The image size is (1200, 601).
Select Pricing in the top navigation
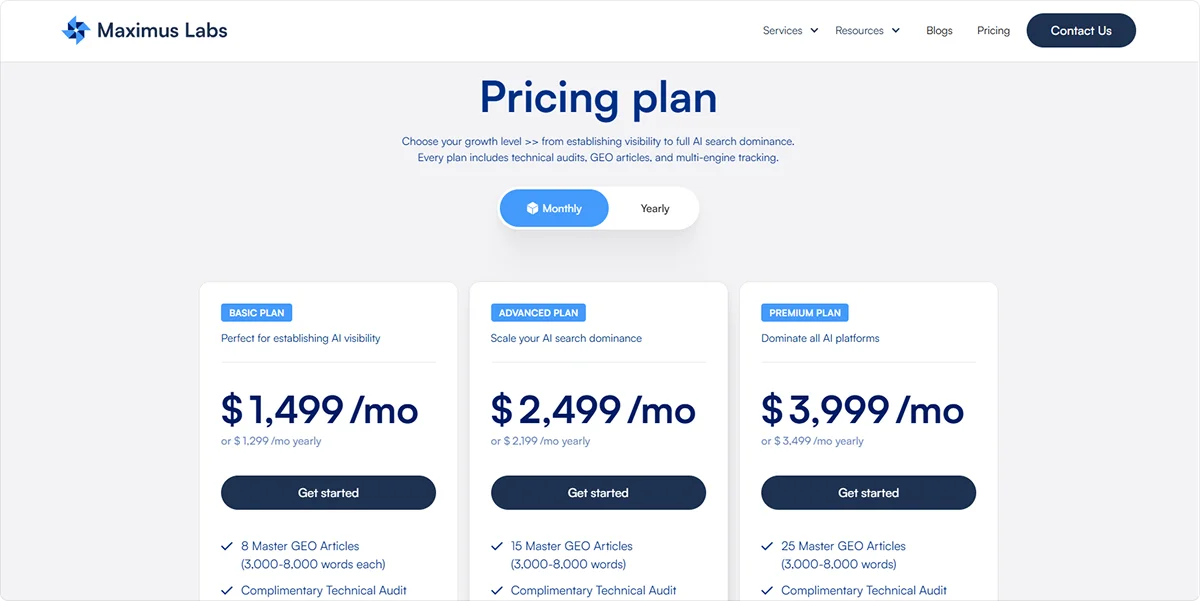coord(993,30)
